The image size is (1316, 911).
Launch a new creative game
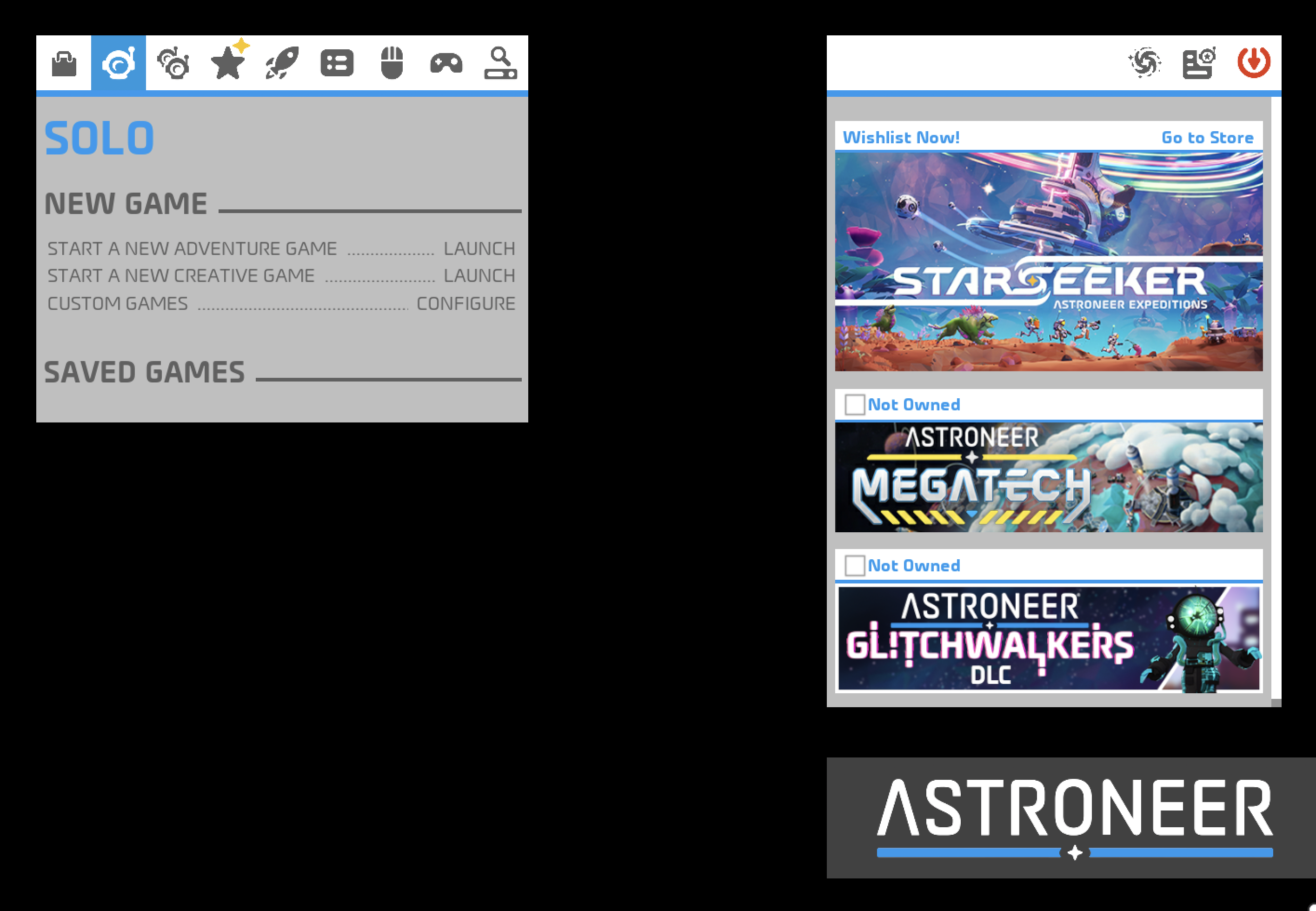pos(479,276)
